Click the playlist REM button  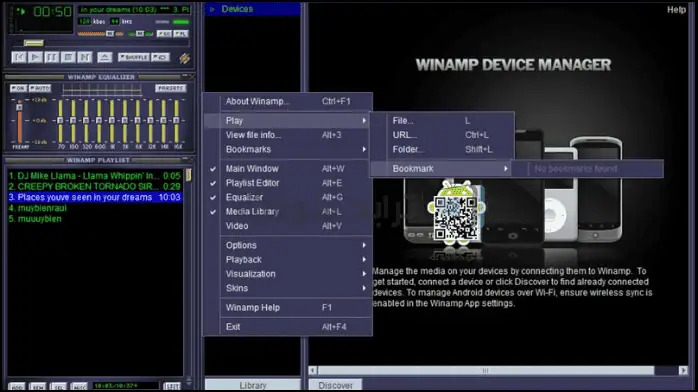[x=37, y=387]
